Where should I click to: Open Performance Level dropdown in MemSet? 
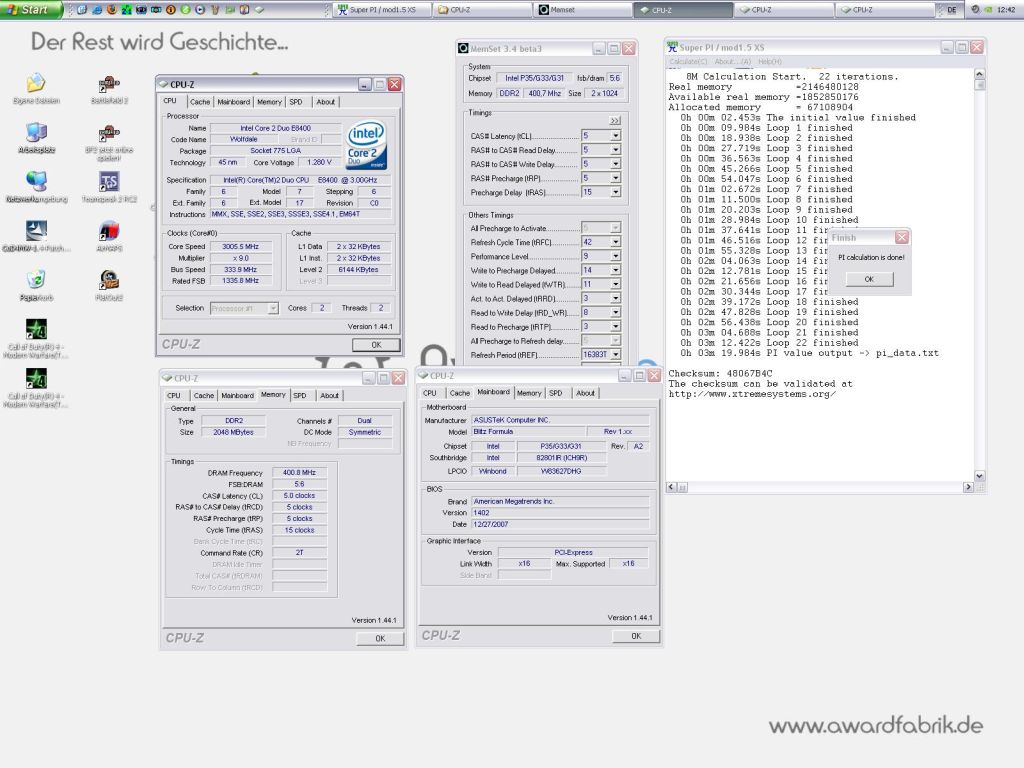point(615,256)
